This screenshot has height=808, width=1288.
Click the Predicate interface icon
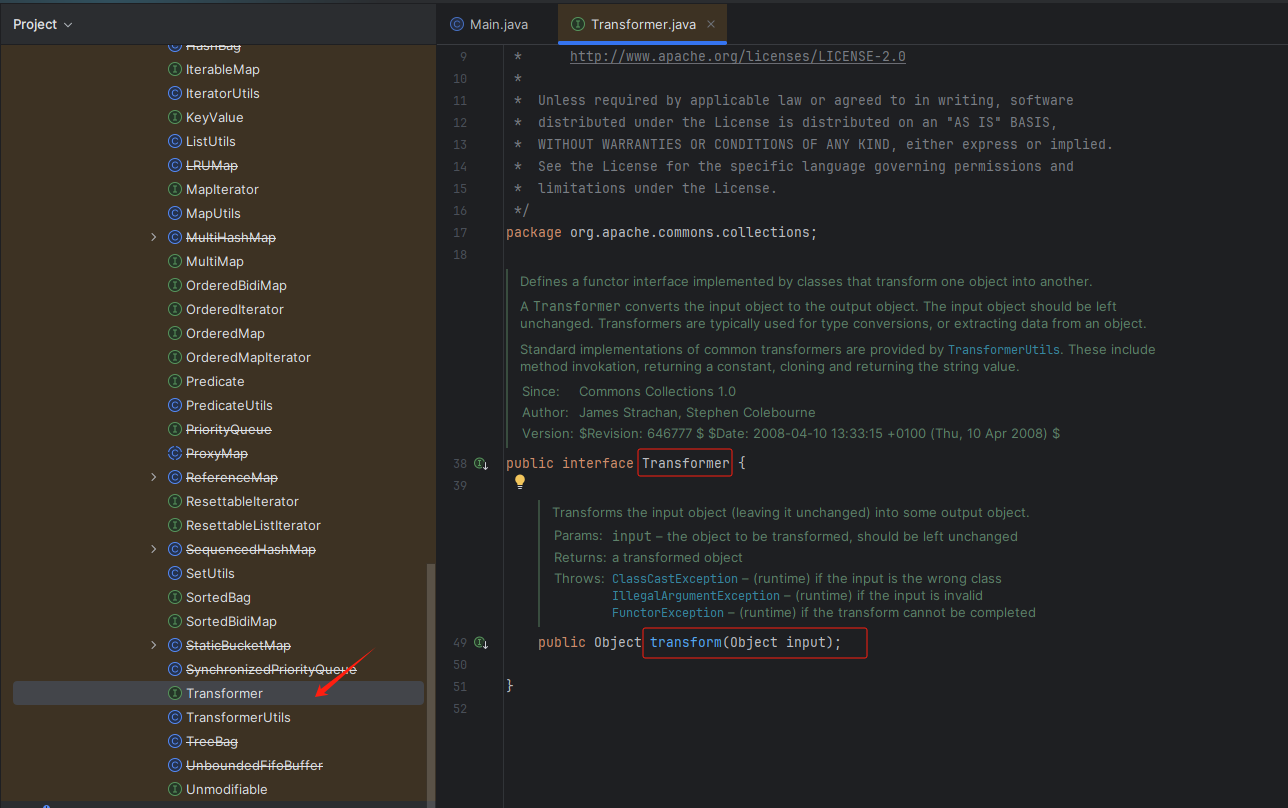175,381
